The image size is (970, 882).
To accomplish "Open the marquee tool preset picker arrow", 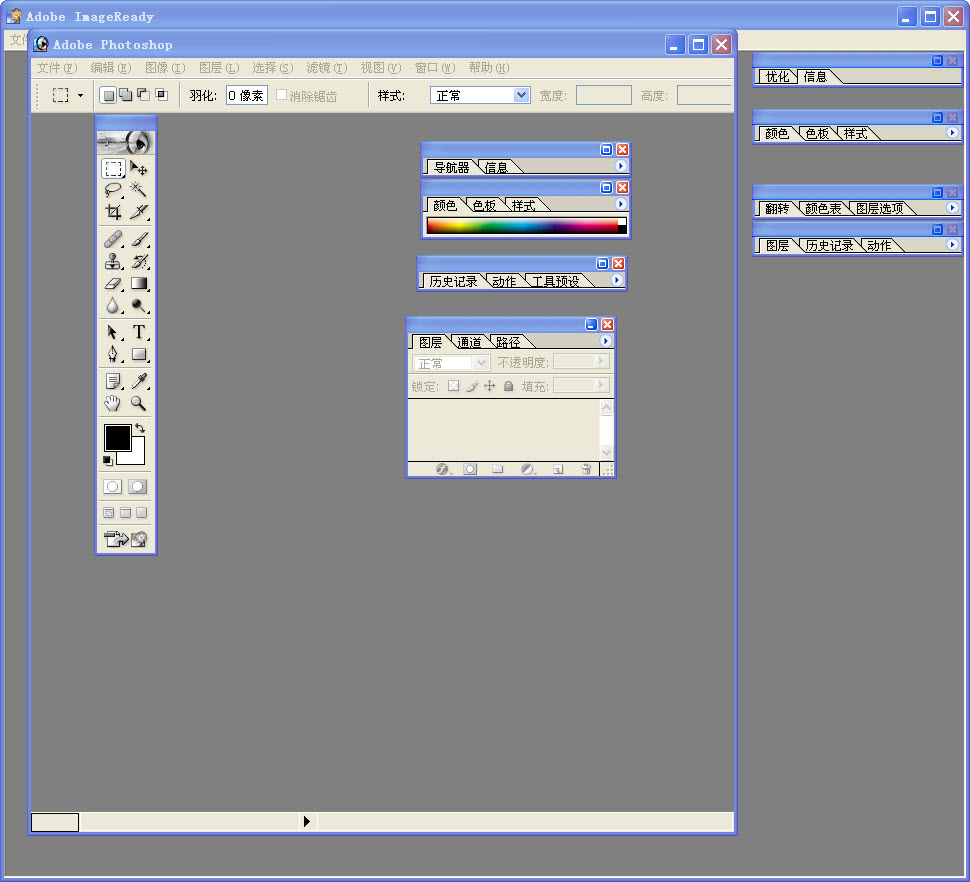I will tap(80, 96).
